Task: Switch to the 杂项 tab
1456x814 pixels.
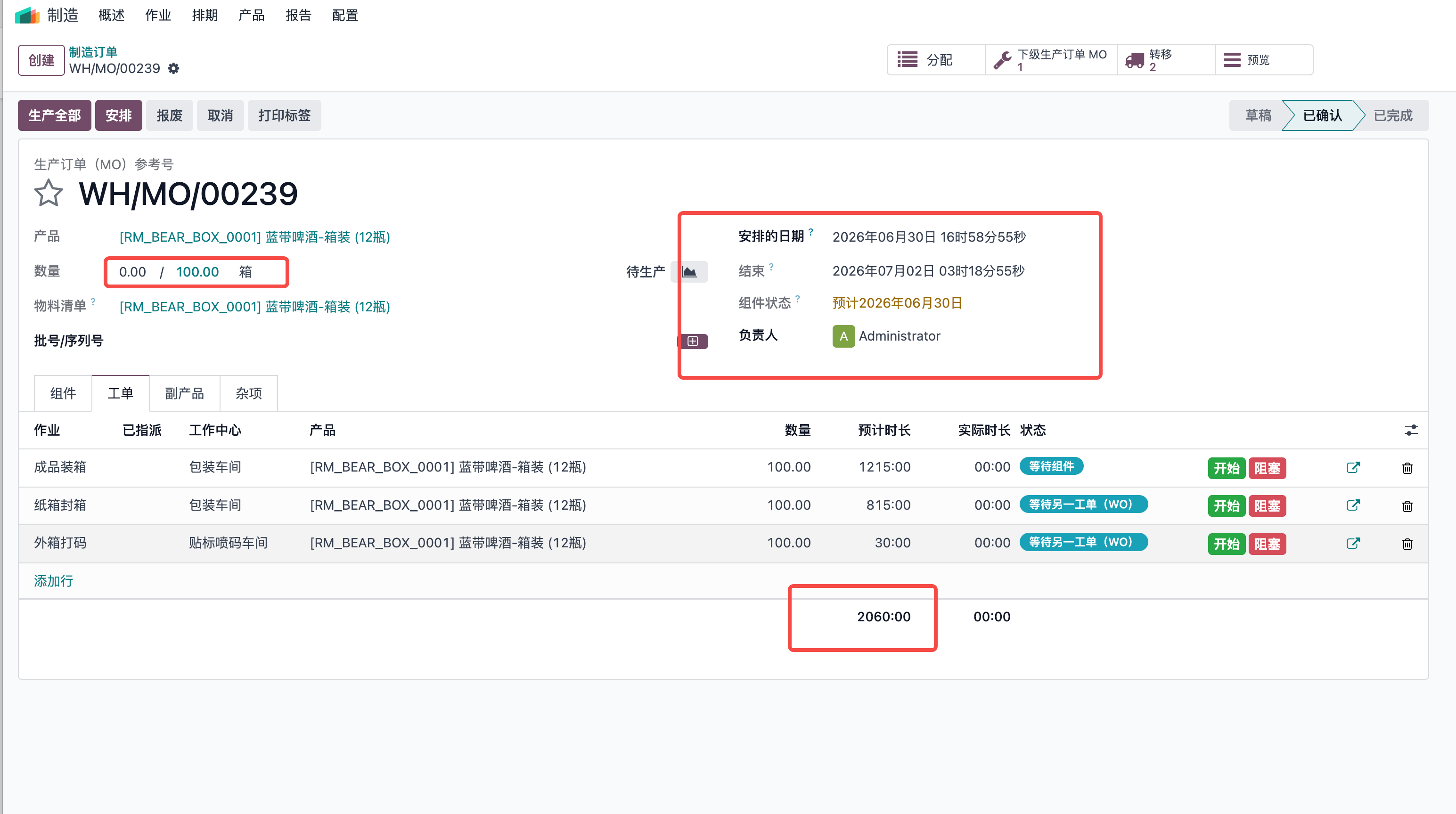Action: [249, 393]
